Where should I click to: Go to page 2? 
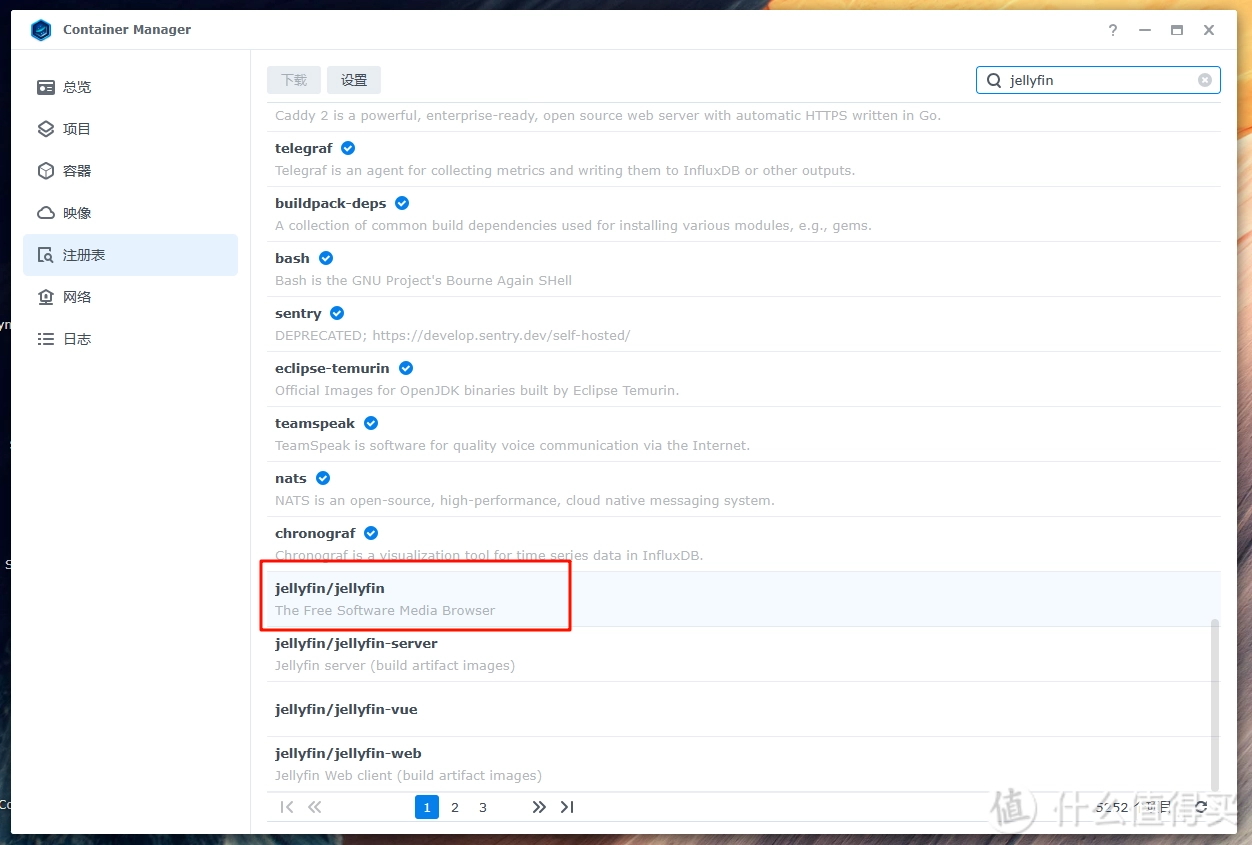tap(455, 807)
